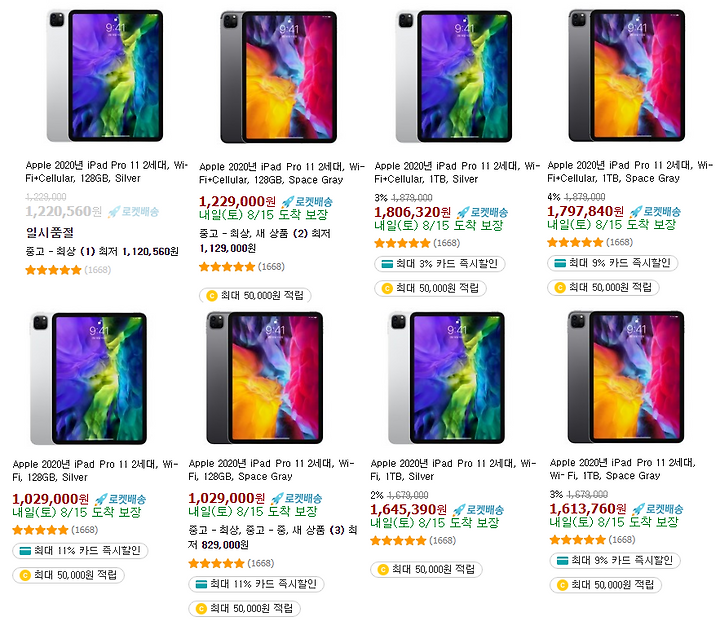The width and height of the screenshot is (720, 621).
Task: Open the 128GB Silver Wi-Fi+Cellular iPad image
Action: click(x=105, y=76)
